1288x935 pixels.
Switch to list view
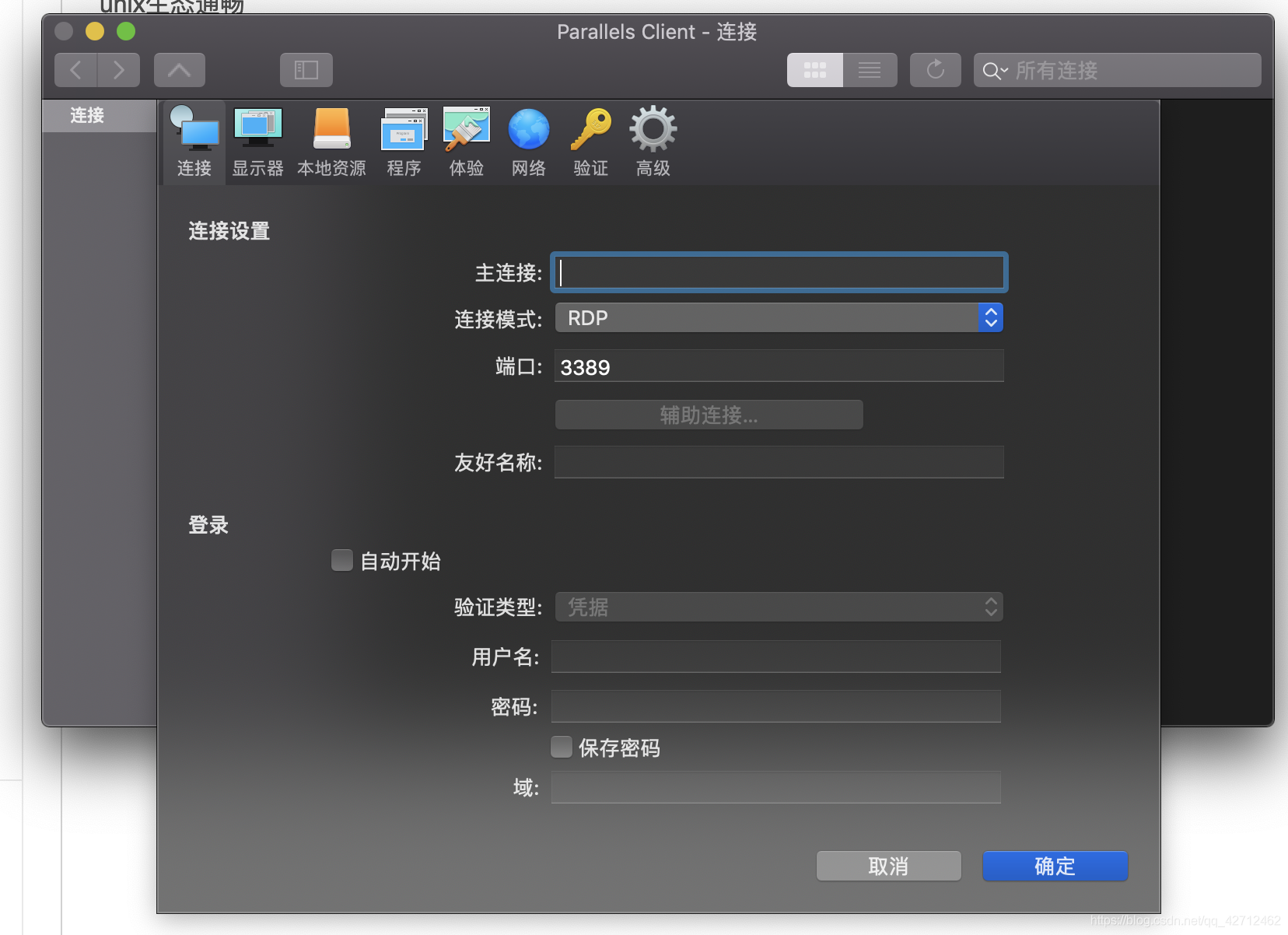[870, 70]
